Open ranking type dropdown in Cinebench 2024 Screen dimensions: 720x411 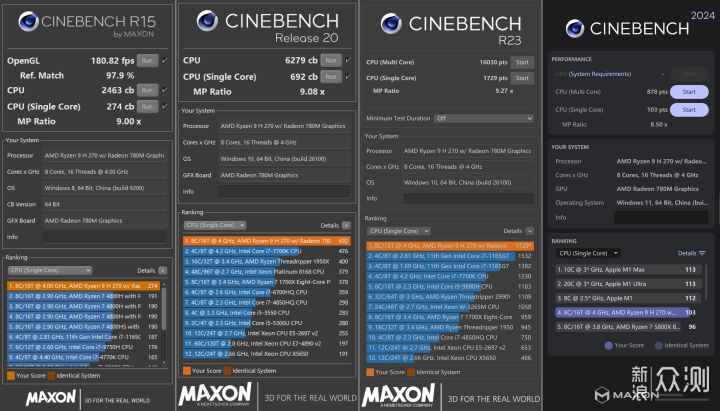coord(588,253)
